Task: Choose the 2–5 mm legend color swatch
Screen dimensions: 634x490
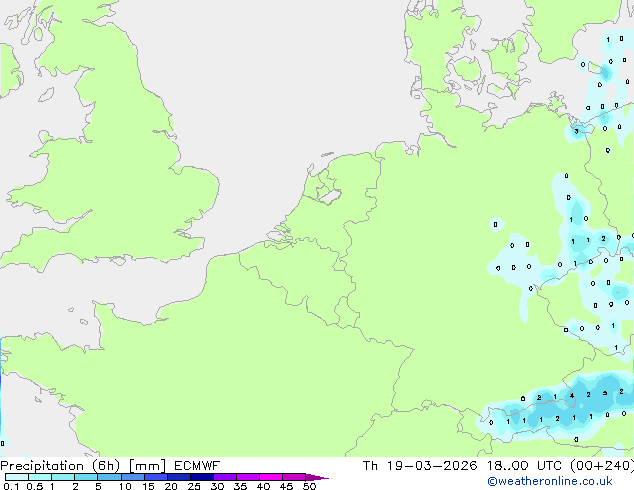Action: click(86, 477)
